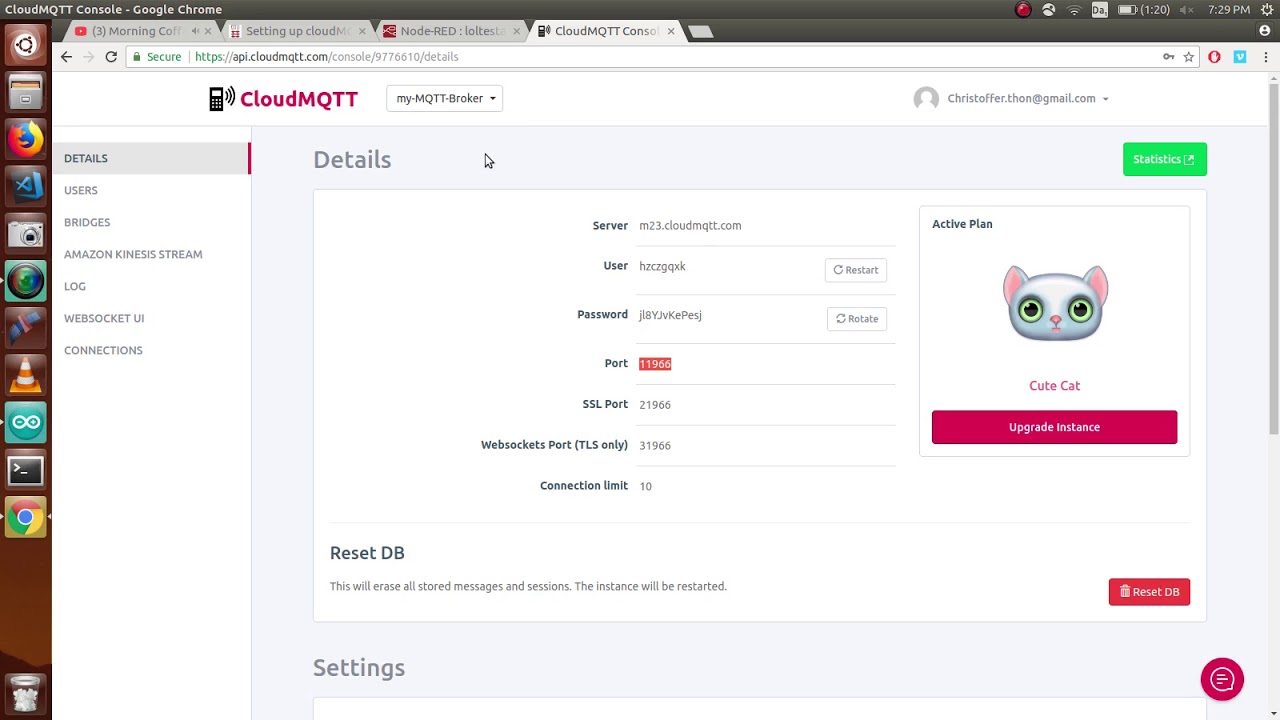Click the user avatar icon

coord(926,98)
